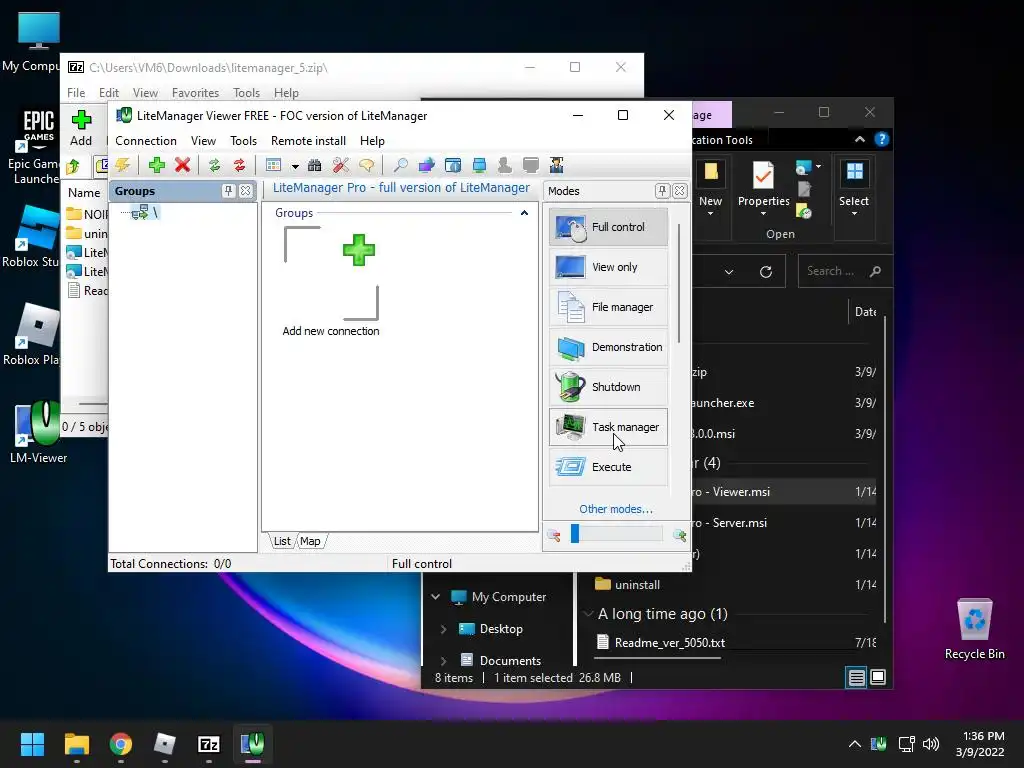Viewport: 1024px width, 768px height.
Task: Open Favorites menu in 7-Zip window
Action: coord(195,93)
